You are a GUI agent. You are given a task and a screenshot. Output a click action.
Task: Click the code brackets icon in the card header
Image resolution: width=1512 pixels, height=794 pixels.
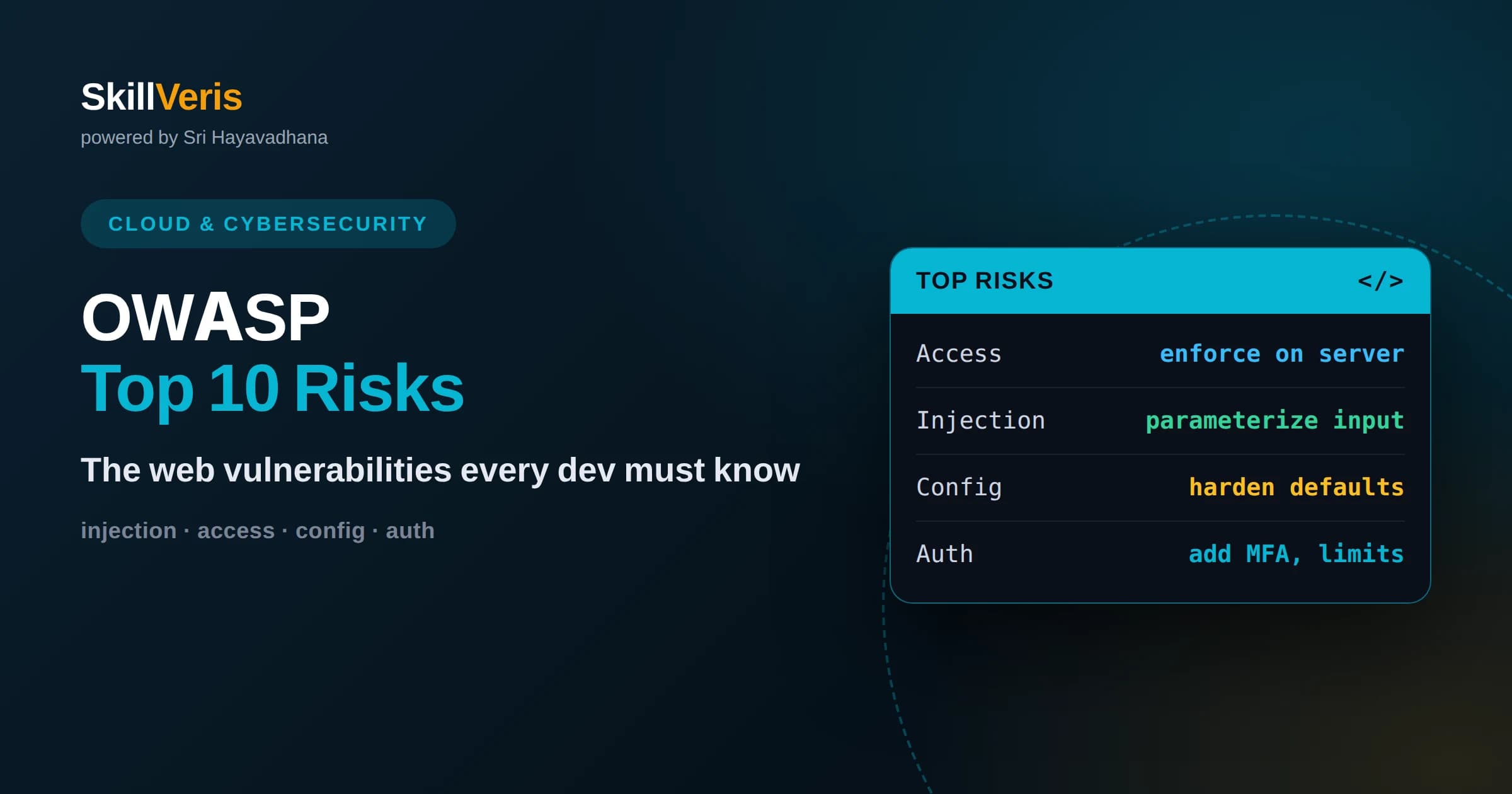[1380, 281]
